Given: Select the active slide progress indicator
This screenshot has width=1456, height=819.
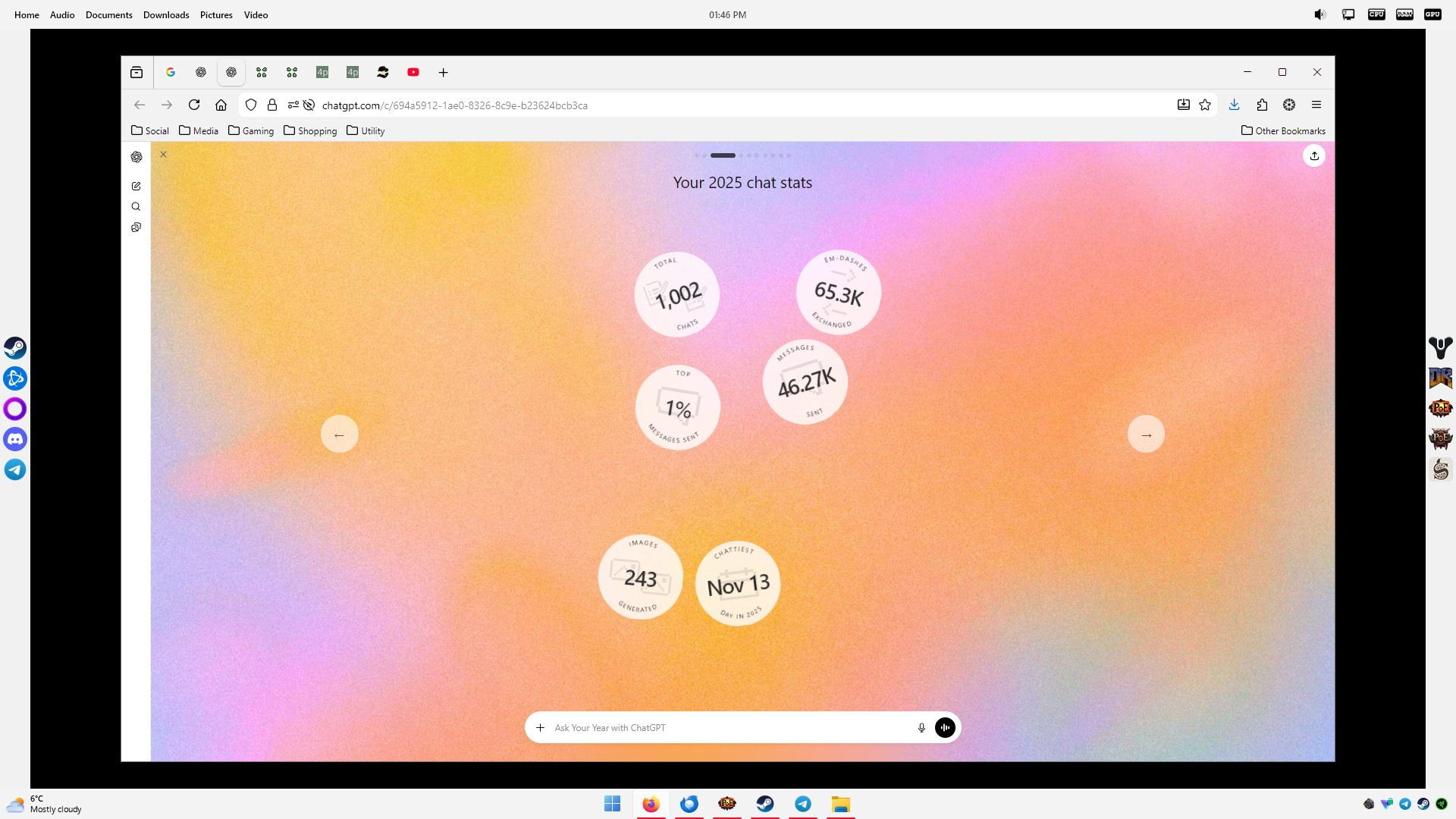Looking at the screenshot, I should point(723,155).
